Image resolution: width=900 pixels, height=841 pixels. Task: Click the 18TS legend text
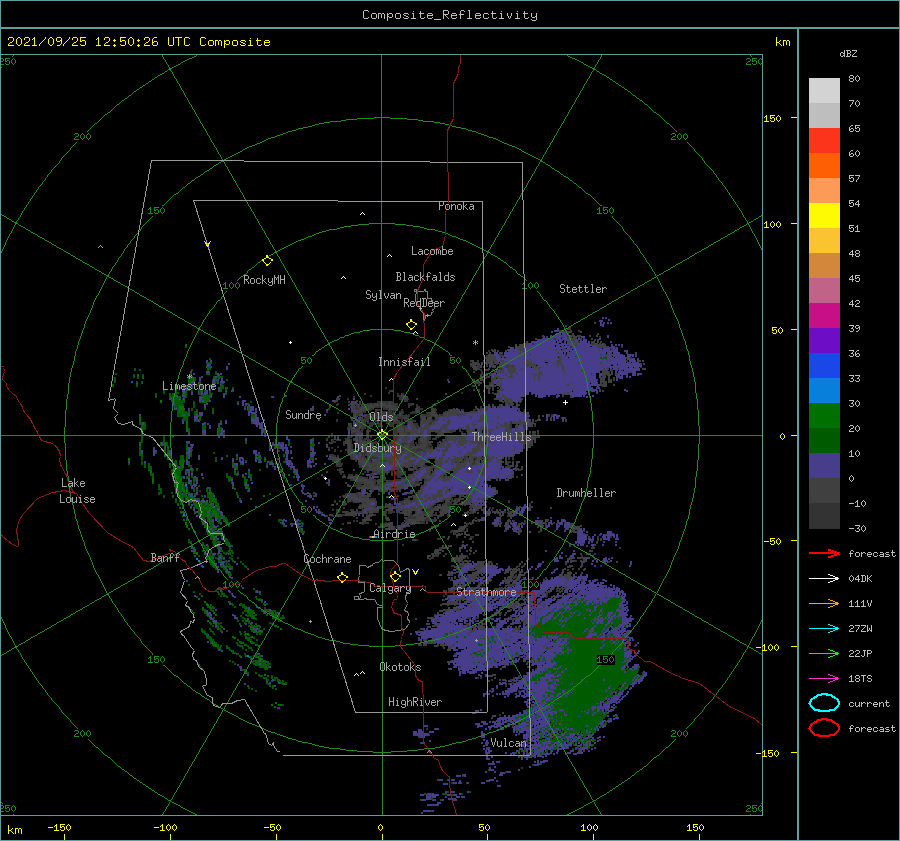(860, 679)
